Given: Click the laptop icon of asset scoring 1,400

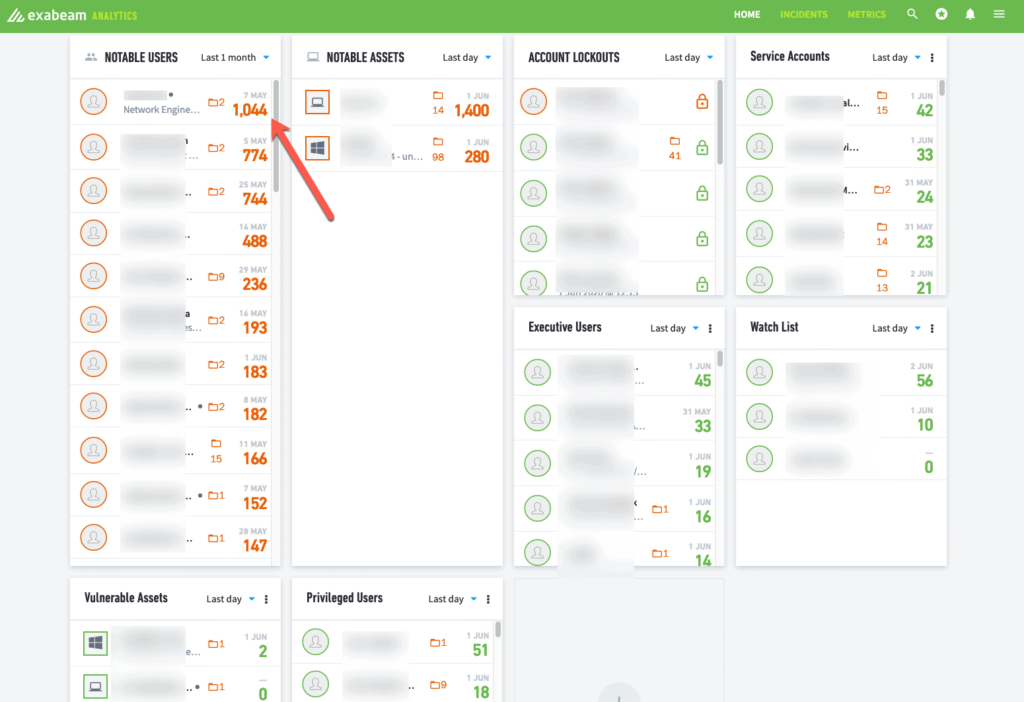Looking at the screenshot, I should [317, 102].
